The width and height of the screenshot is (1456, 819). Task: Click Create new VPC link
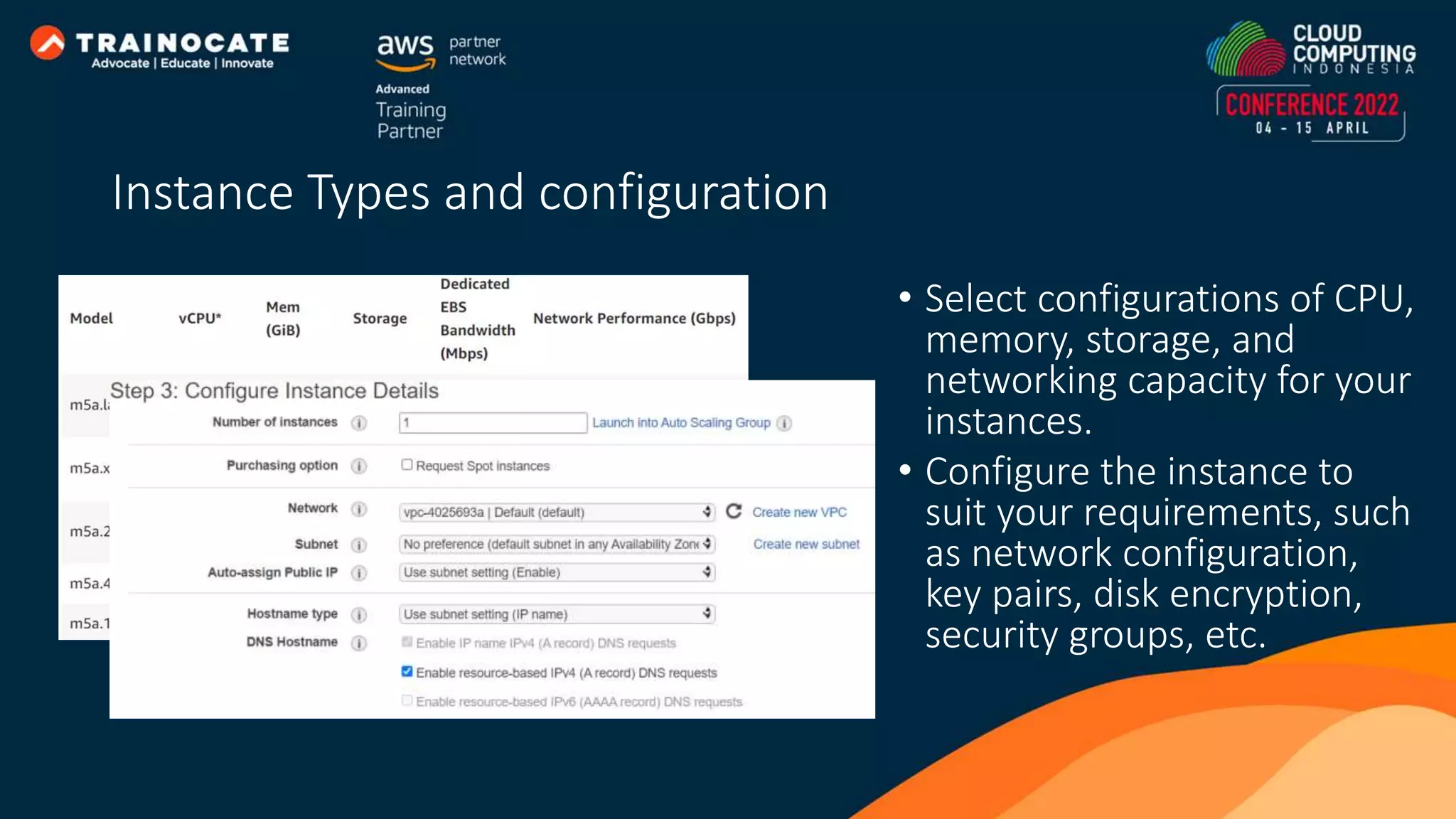pyautogui.click(x=800, y=513)
